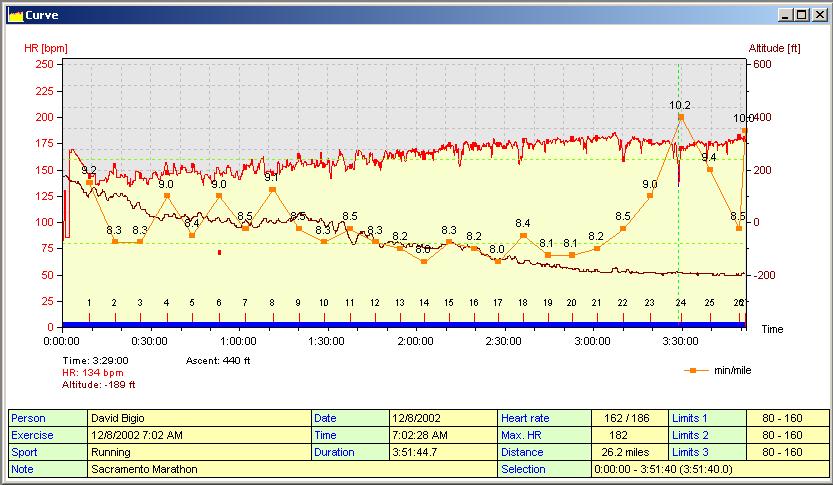The width and height of the screenshot is (833, 485).
Task: Click the Sport field showing Running
Action: 199,452
